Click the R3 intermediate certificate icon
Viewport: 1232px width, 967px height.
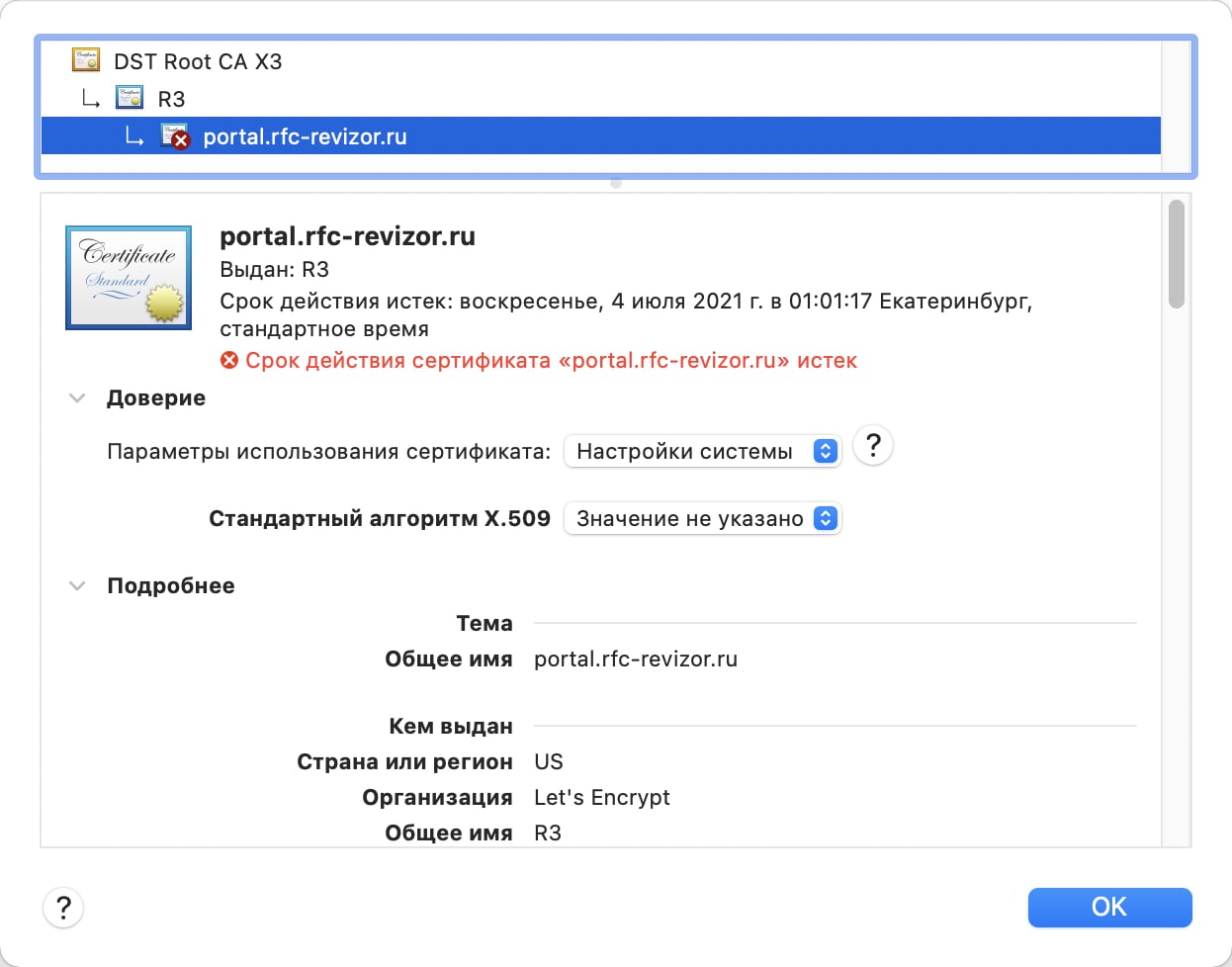(130, 98)
